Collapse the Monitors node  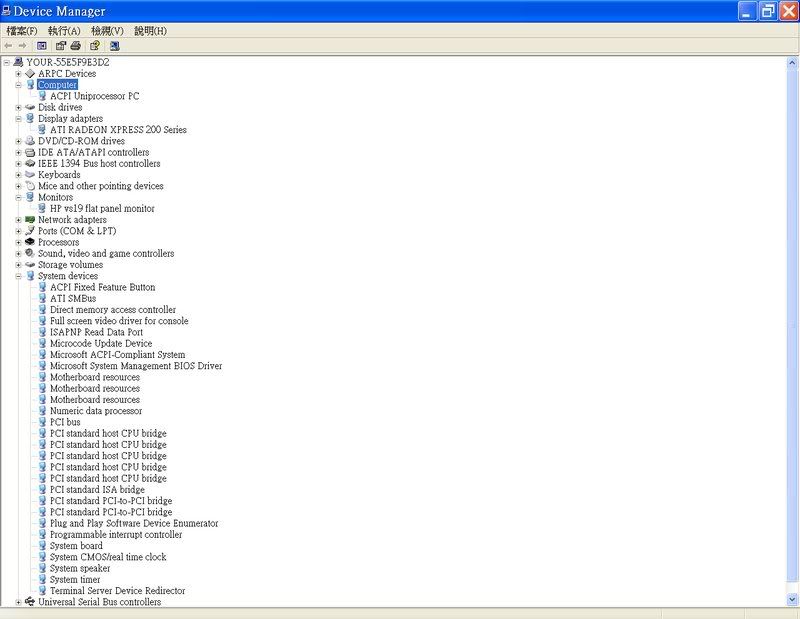coord(18,197)
